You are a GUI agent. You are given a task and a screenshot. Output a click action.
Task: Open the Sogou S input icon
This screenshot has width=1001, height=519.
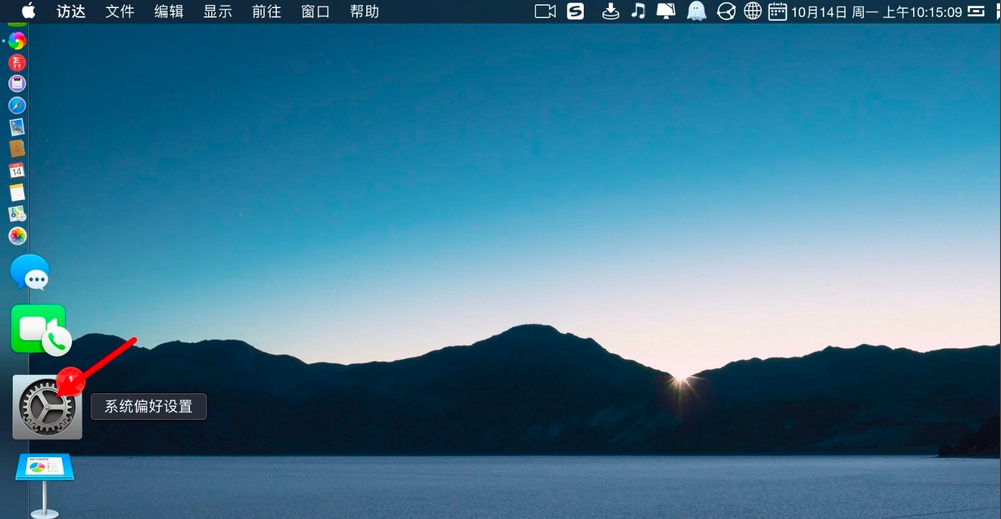click(576, 11)
